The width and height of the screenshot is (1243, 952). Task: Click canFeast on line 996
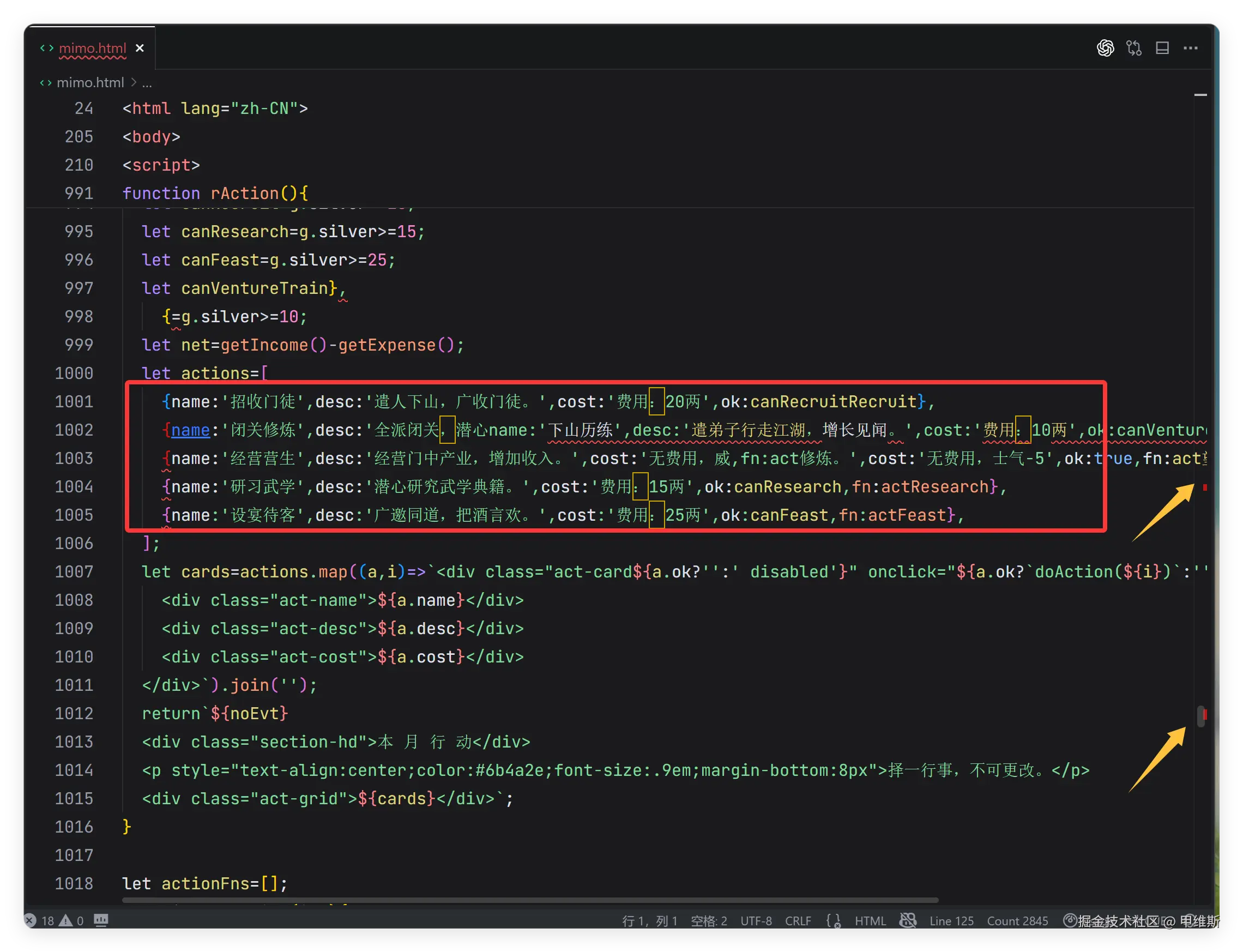tap(220, 260)
